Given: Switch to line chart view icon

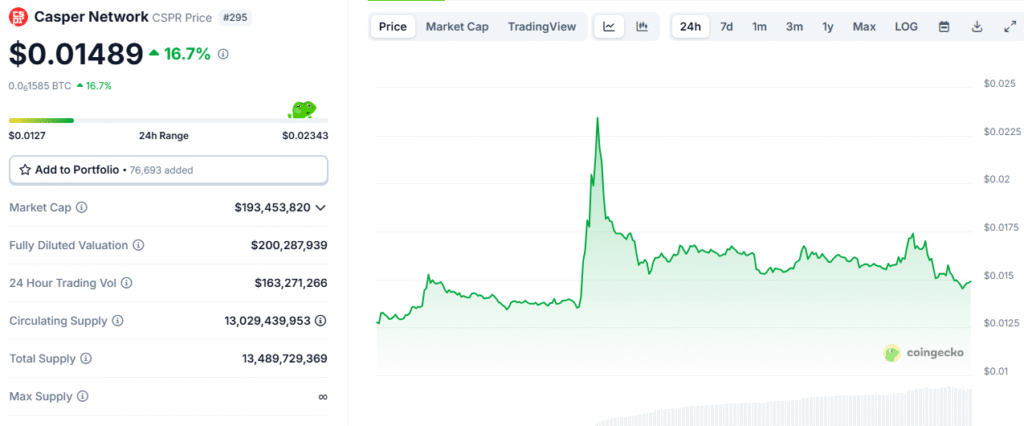Looking at the screenshot, I should point(609,27).
